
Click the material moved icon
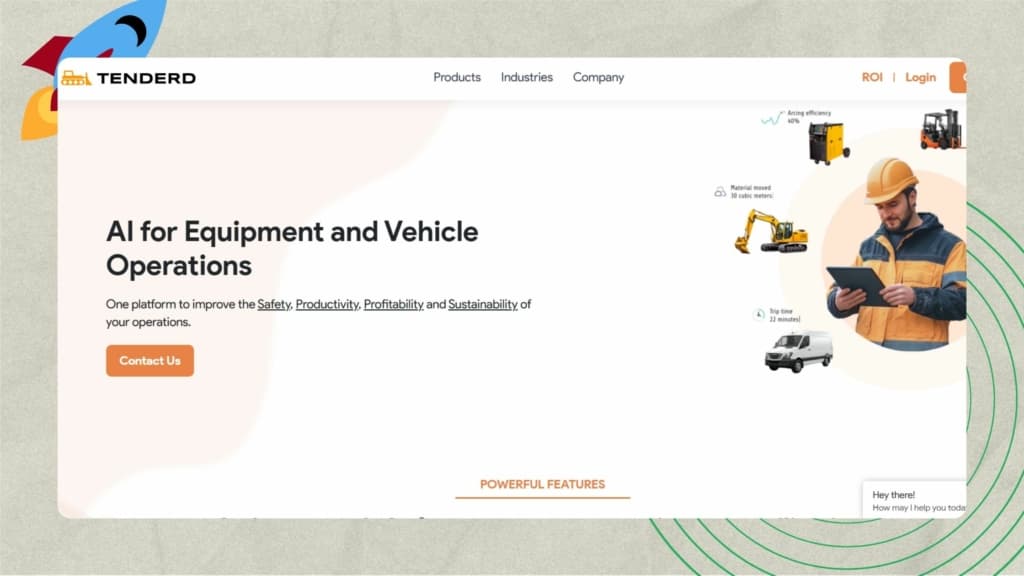pos(720,192)
